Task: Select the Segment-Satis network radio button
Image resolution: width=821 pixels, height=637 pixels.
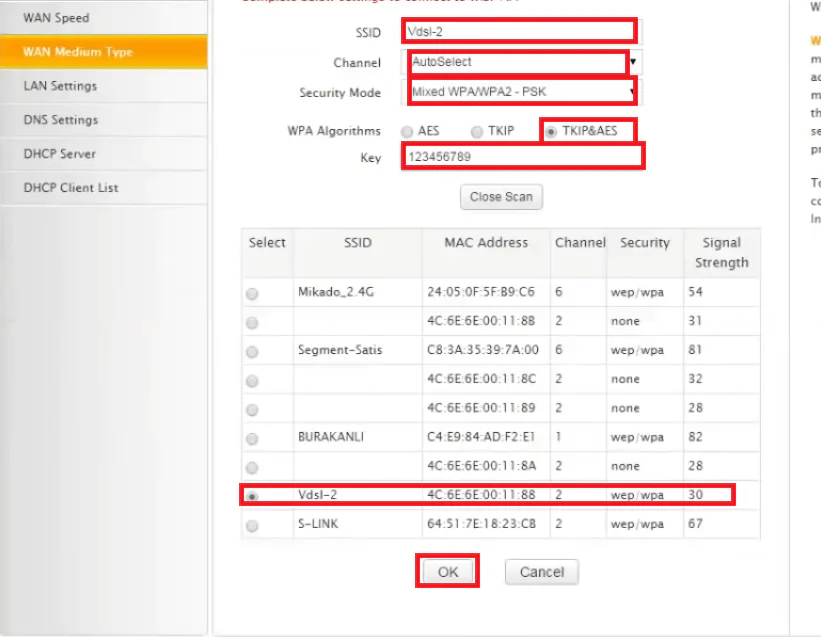Action: point(252,352)
